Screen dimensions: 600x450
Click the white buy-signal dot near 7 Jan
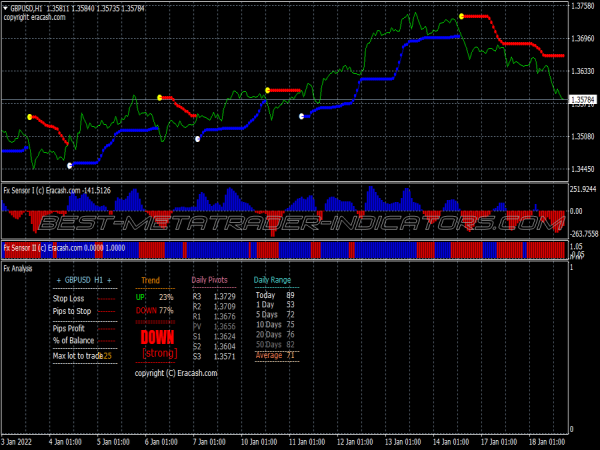point(197,139)
